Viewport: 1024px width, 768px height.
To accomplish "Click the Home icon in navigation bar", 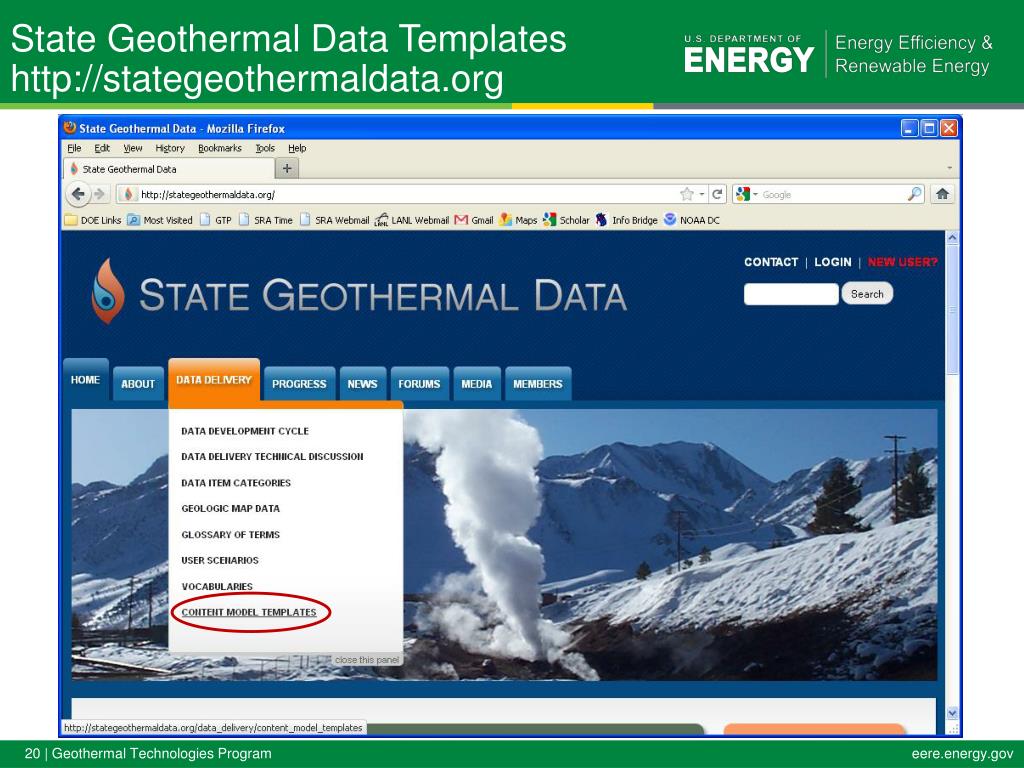I will pos(942,194).
